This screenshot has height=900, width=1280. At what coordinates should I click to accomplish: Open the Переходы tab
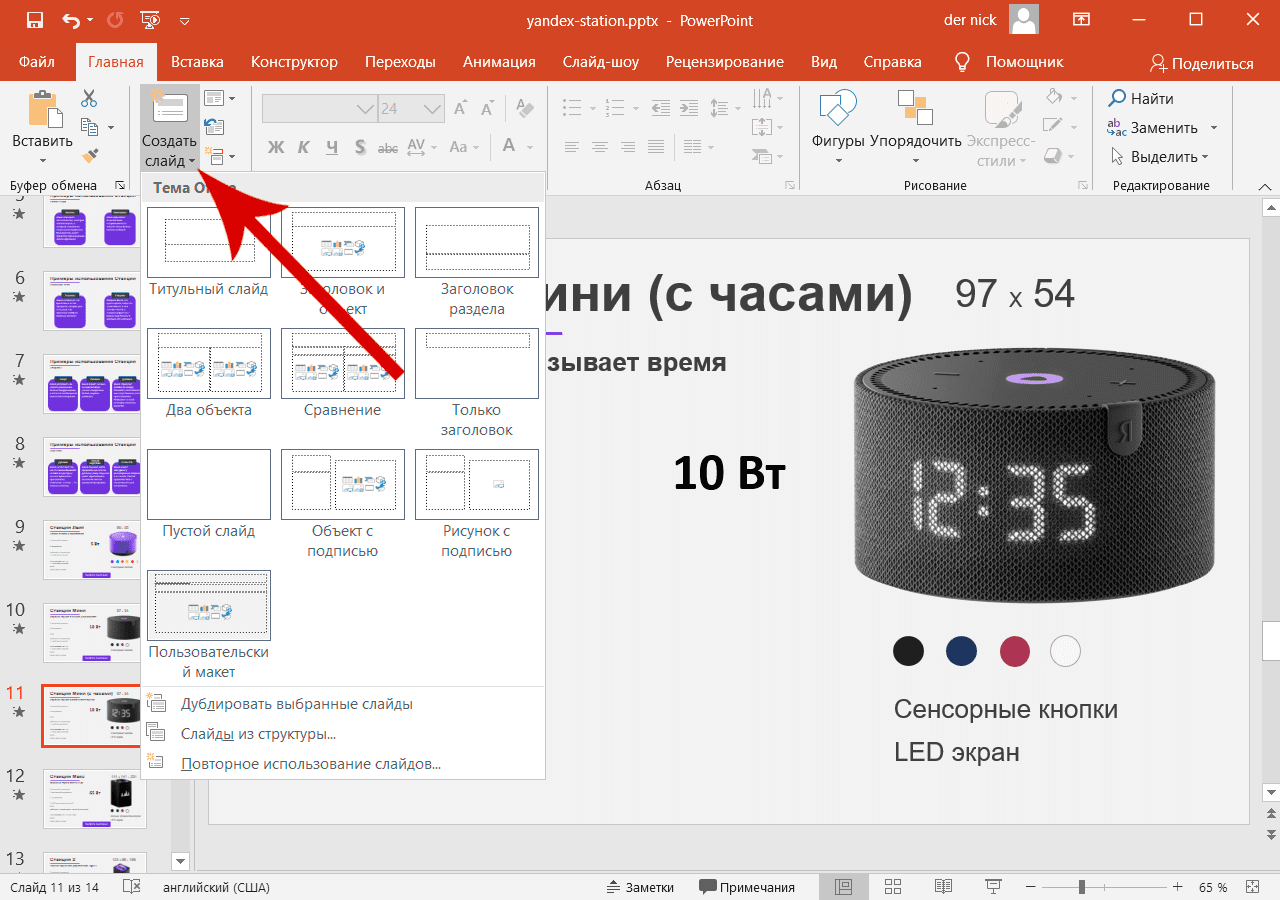pos(400,62)
